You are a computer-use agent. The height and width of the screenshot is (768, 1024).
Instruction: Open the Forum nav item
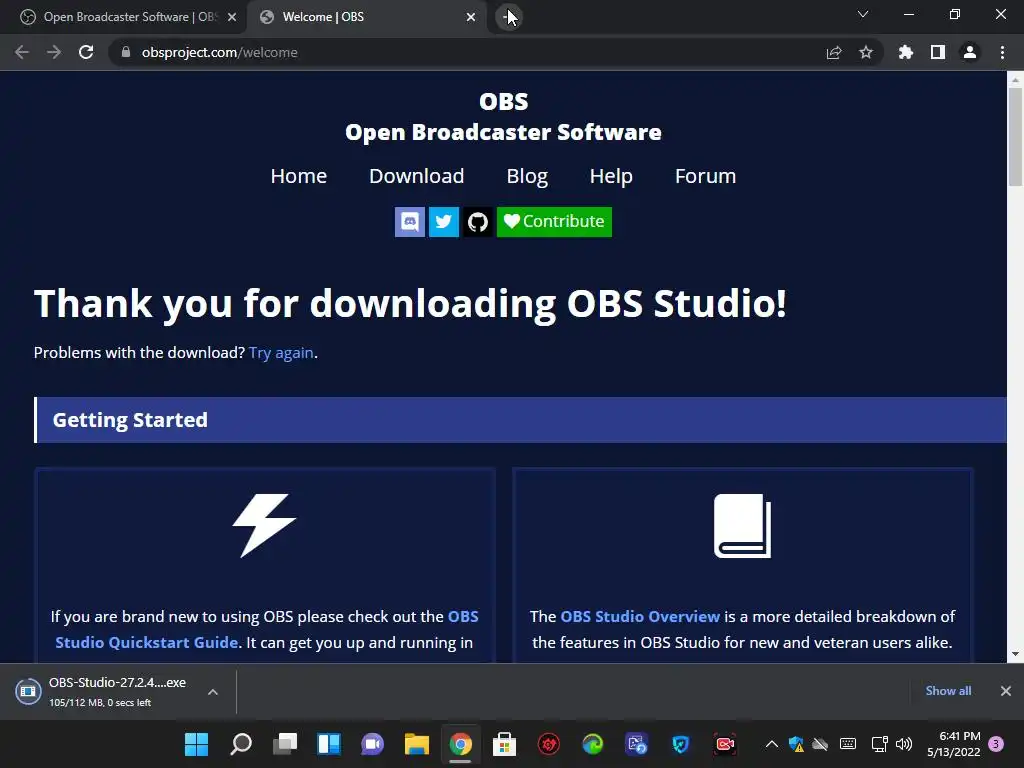pyautogui.click(x=705, y=176)
